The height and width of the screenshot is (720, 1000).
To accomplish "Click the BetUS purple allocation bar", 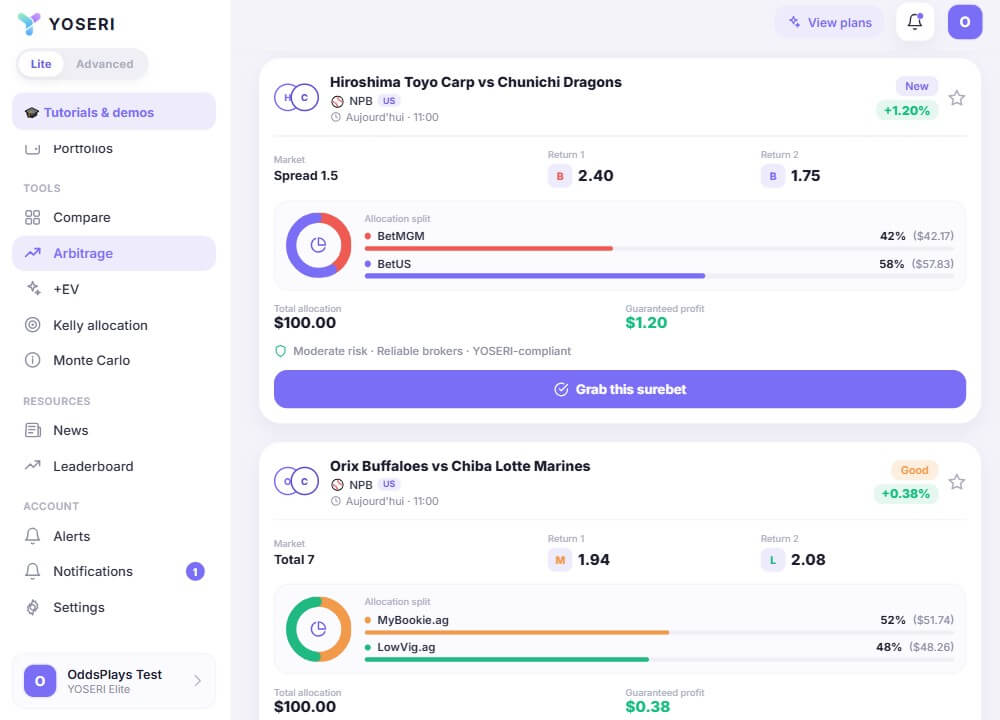I will 535,276.
